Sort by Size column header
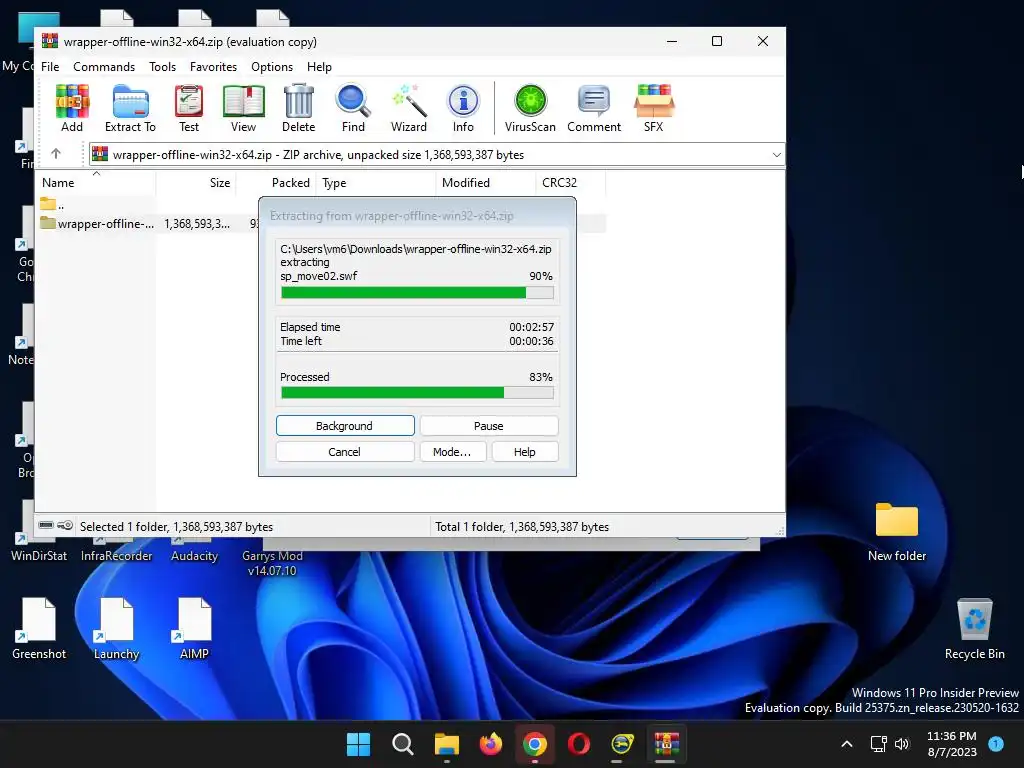Screen dimensions: 1024x768 tap(196, 183)
